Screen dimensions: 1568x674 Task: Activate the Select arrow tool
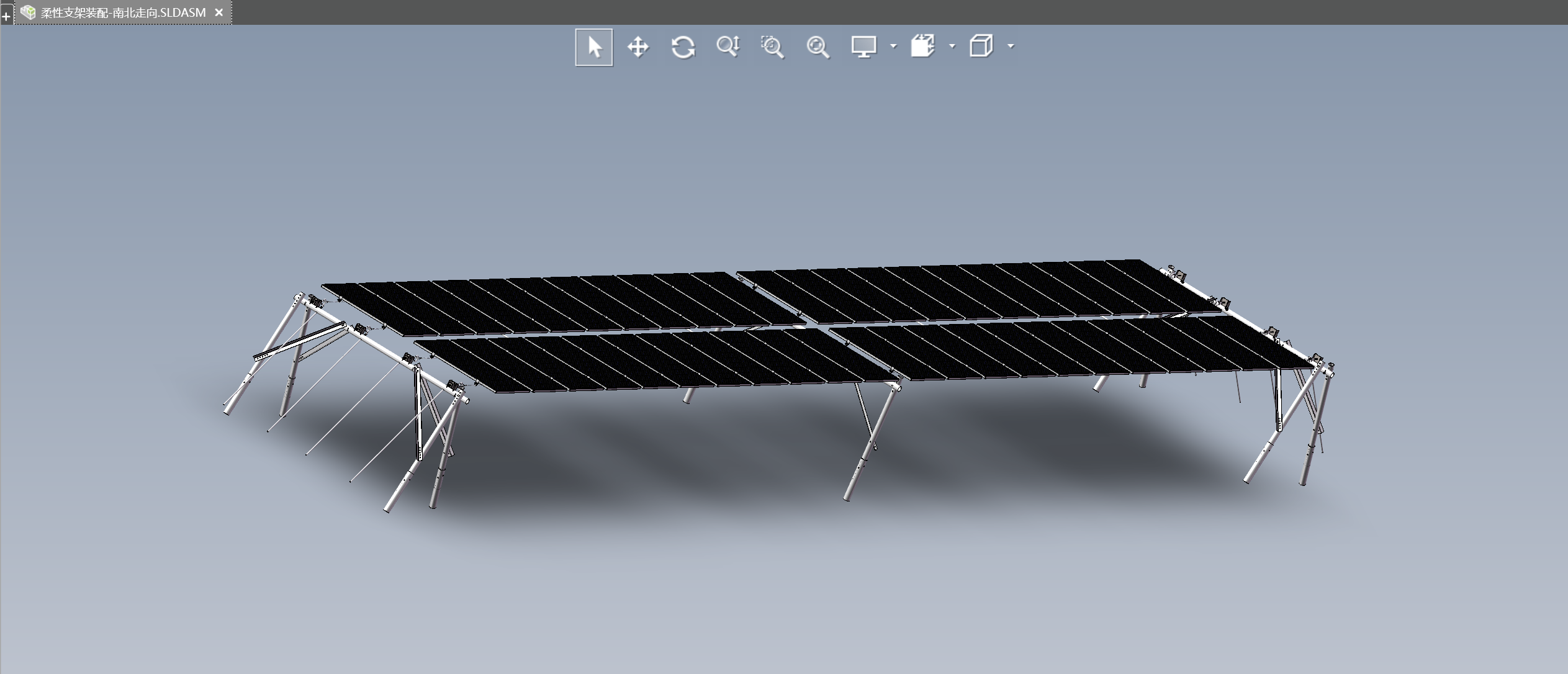(594, 47)
